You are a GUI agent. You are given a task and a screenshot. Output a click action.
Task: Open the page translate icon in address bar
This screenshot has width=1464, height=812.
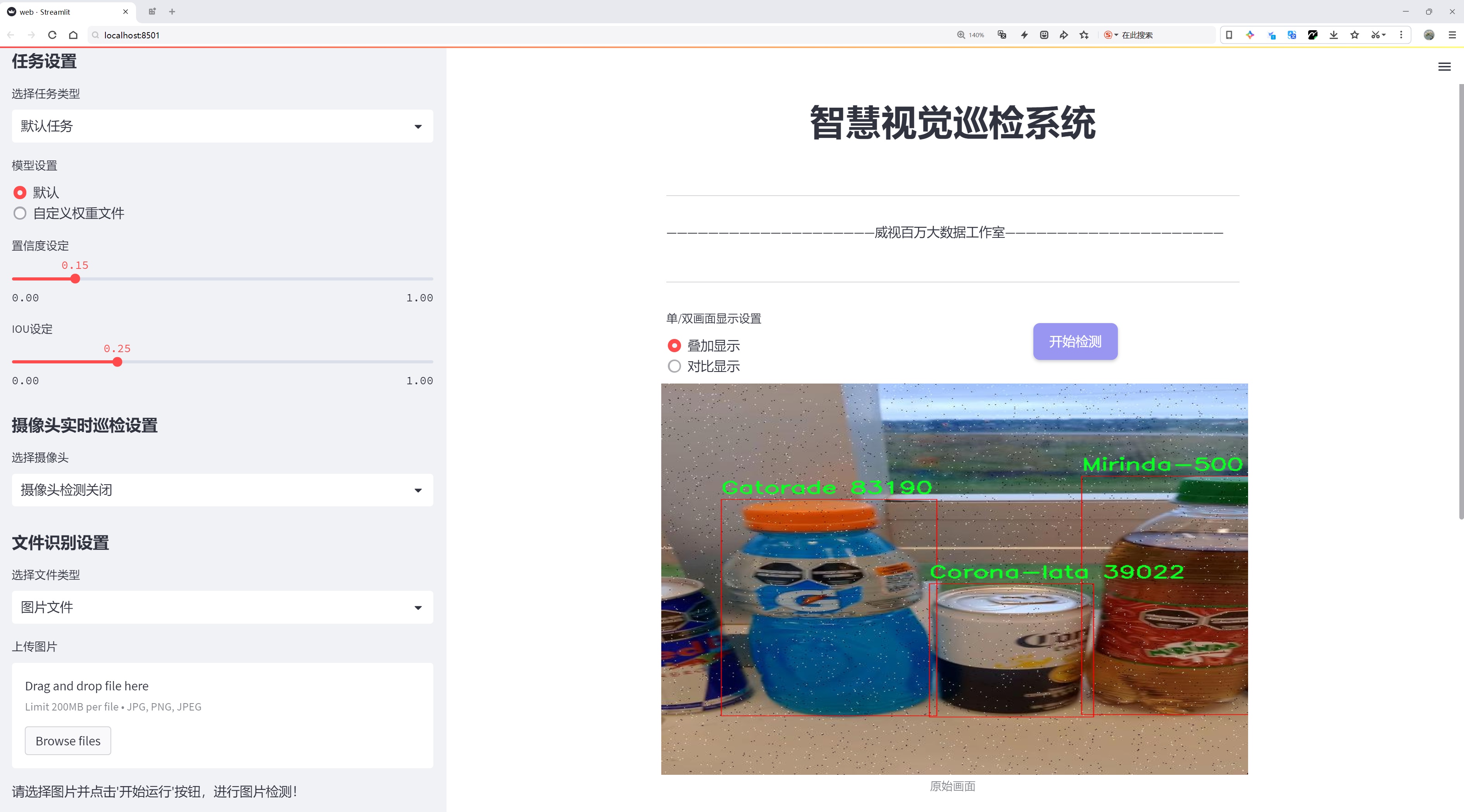[x=1002, y=35]
